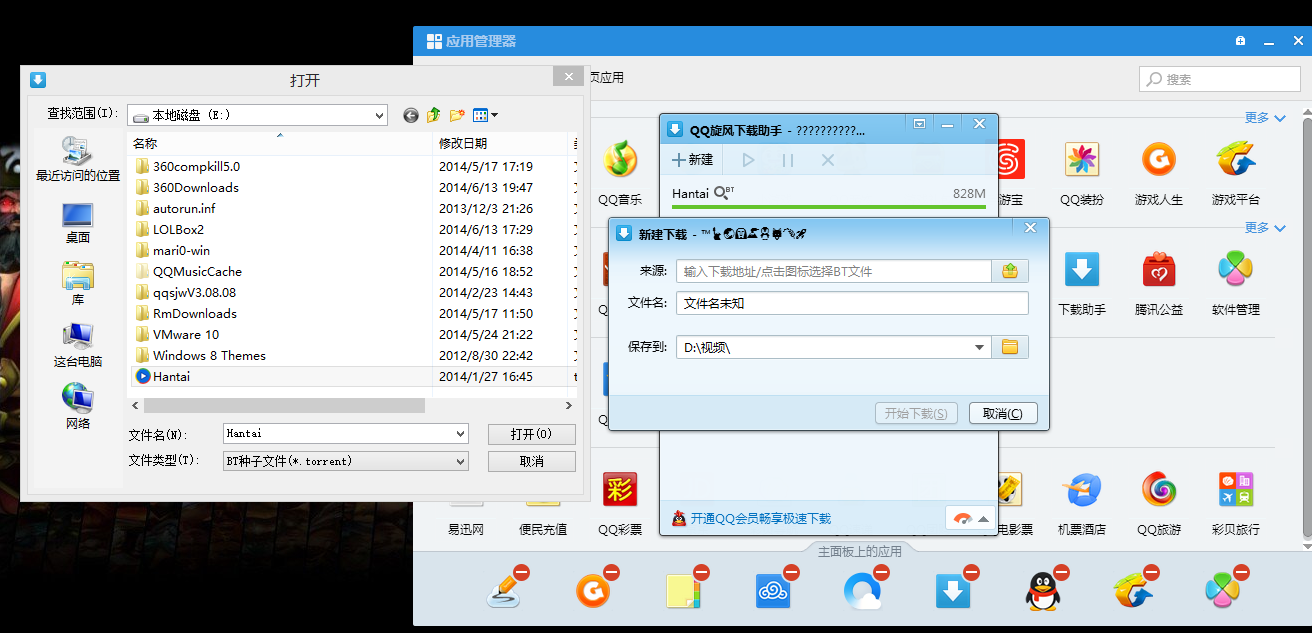
Task: Expand 更多 above the 软件管理 row
Action: (x=1265, y=228)
